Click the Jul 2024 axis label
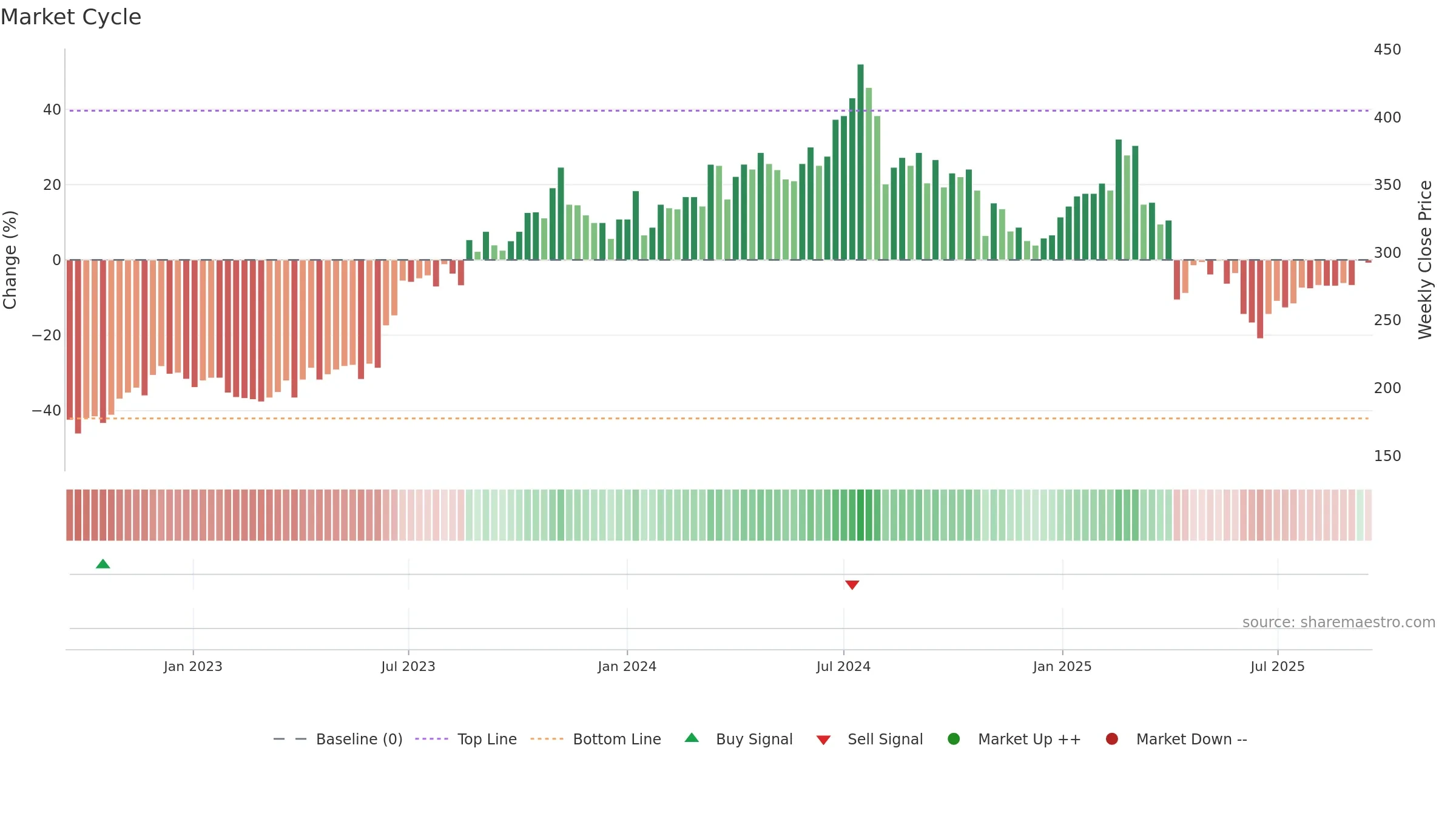This screenshot has width=1456, height=819. coord(843,667)
